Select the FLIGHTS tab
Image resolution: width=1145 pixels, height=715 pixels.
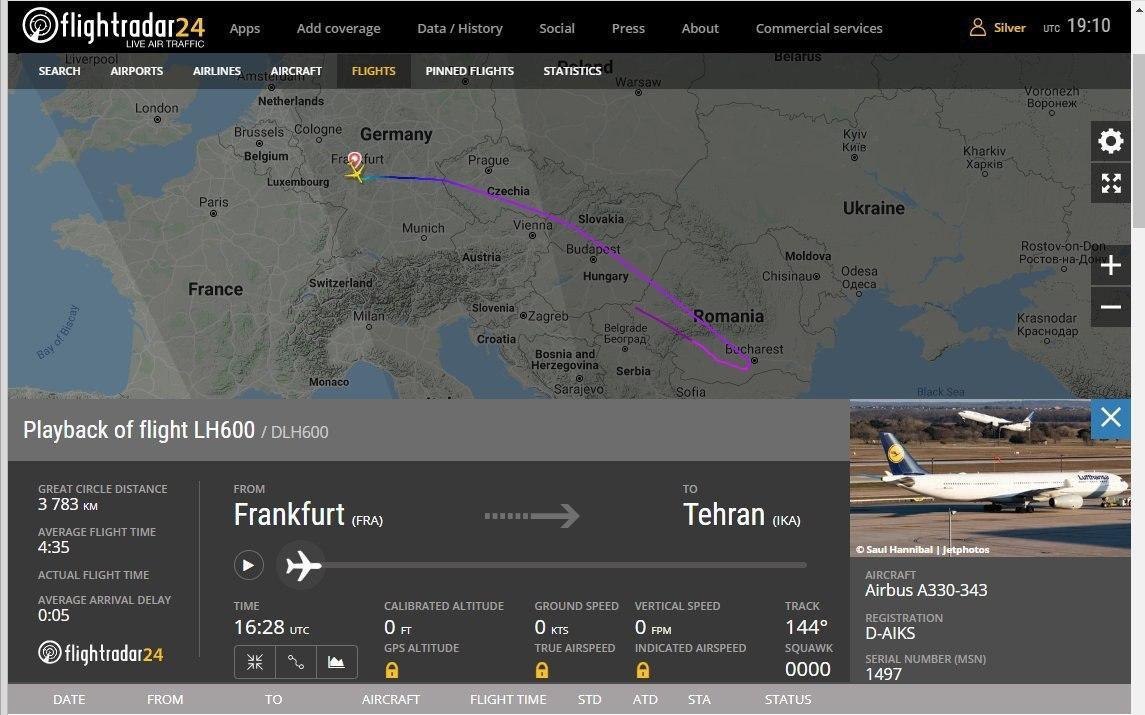pos(373,71)
